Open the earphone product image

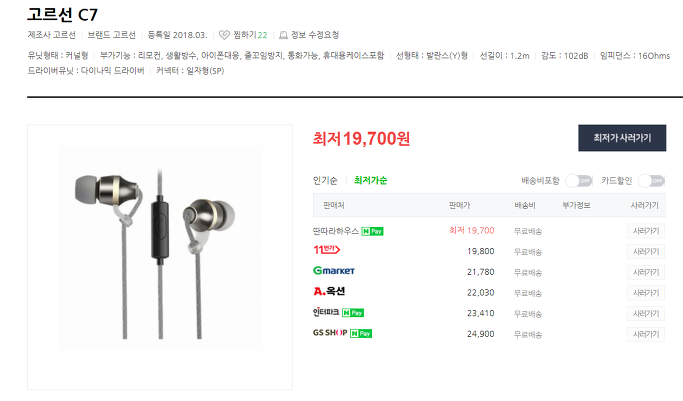160,257
